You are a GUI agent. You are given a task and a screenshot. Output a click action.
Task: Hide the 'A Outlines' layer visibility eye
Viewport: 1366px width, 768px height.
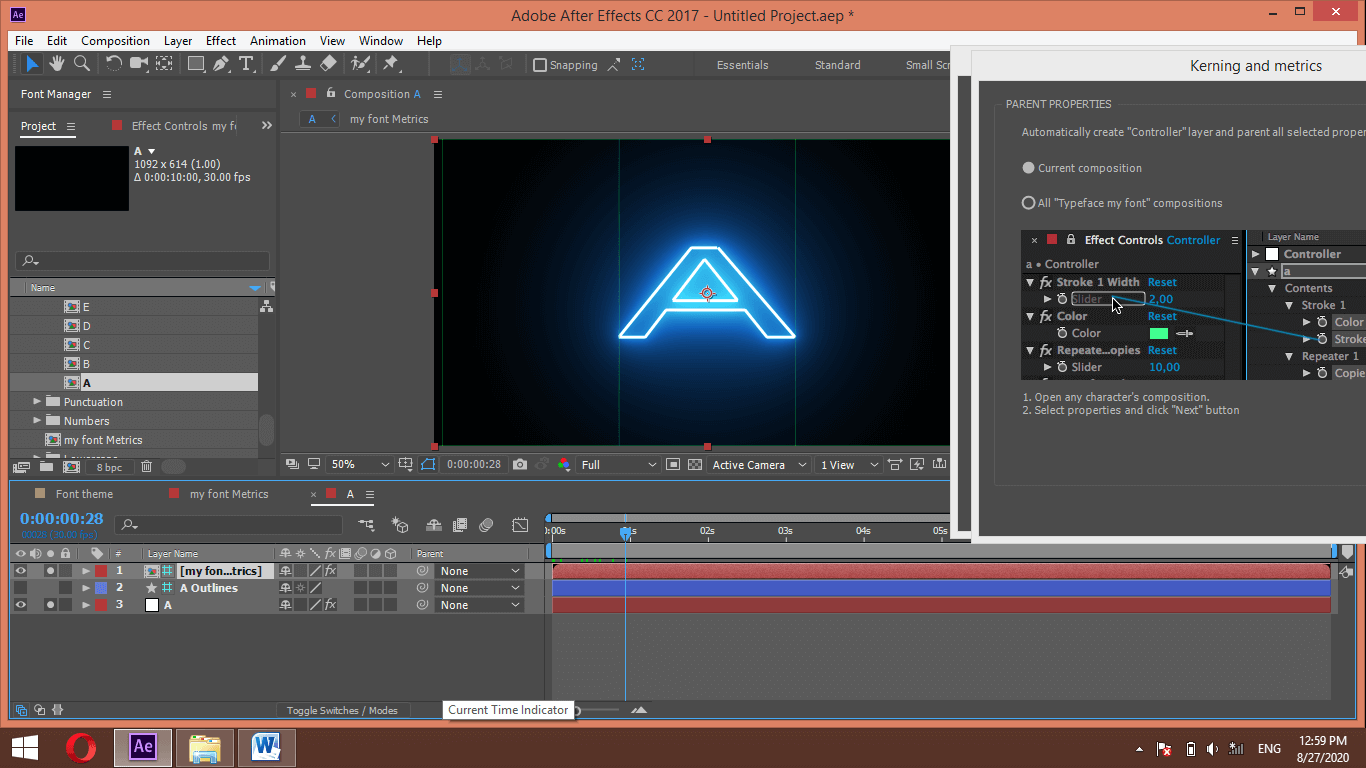(x=19, y=588)
